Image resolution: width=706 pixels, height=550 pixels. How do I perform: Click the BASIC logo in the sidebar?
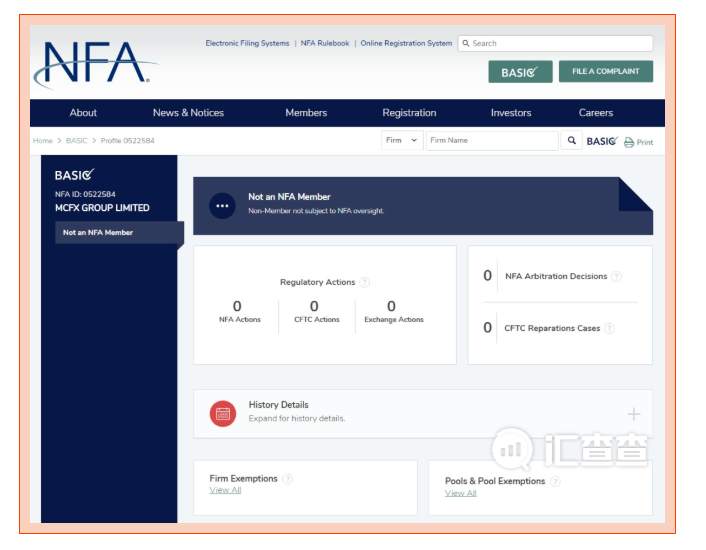(x=74, y=175)
